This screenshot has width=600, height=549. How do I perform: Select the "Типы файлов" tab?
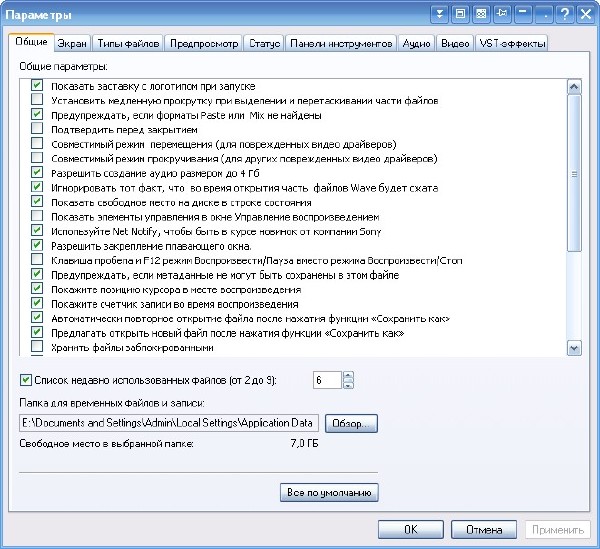(127, 44)
